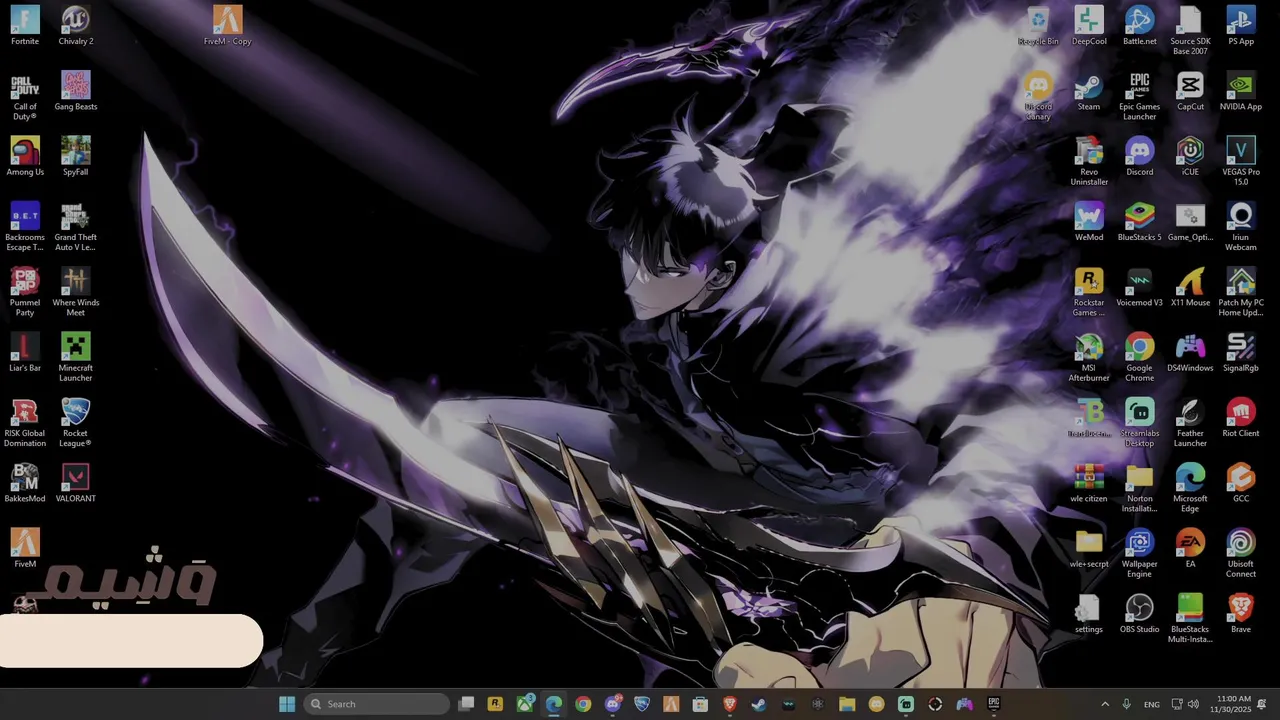Viewport: 1280px width, 720px height.
Task: Select the OBS Studio desktop shortcut
Action: point(1140,613)
